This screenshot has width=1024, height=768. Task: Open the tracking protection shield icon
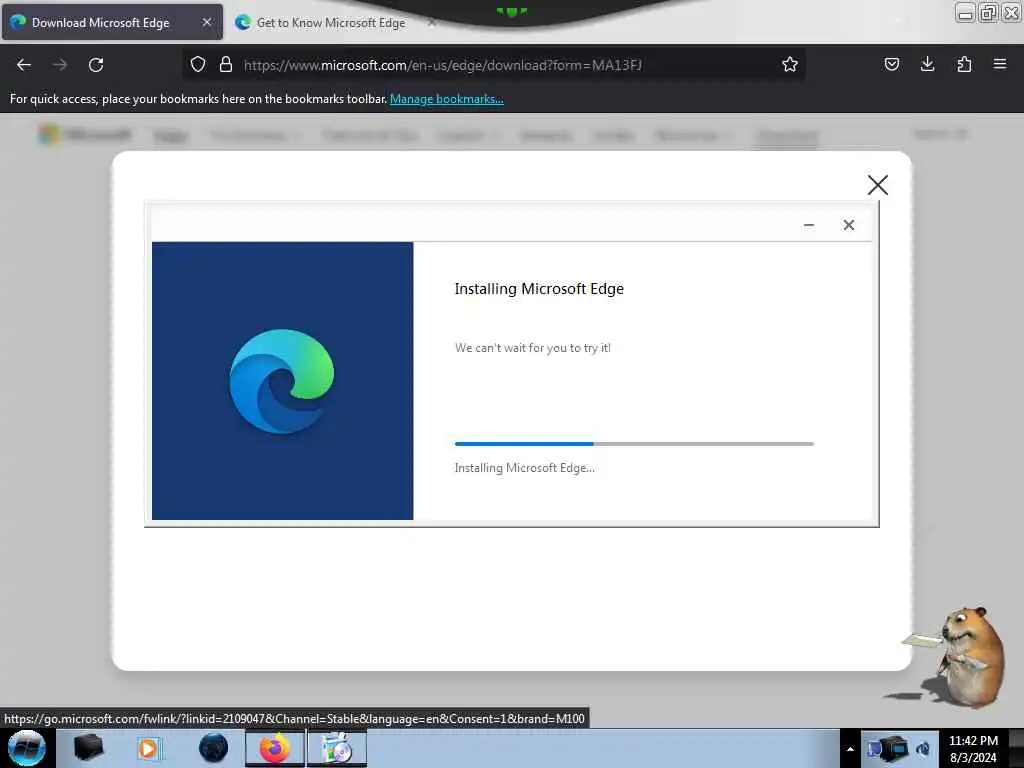click(198, 64)
